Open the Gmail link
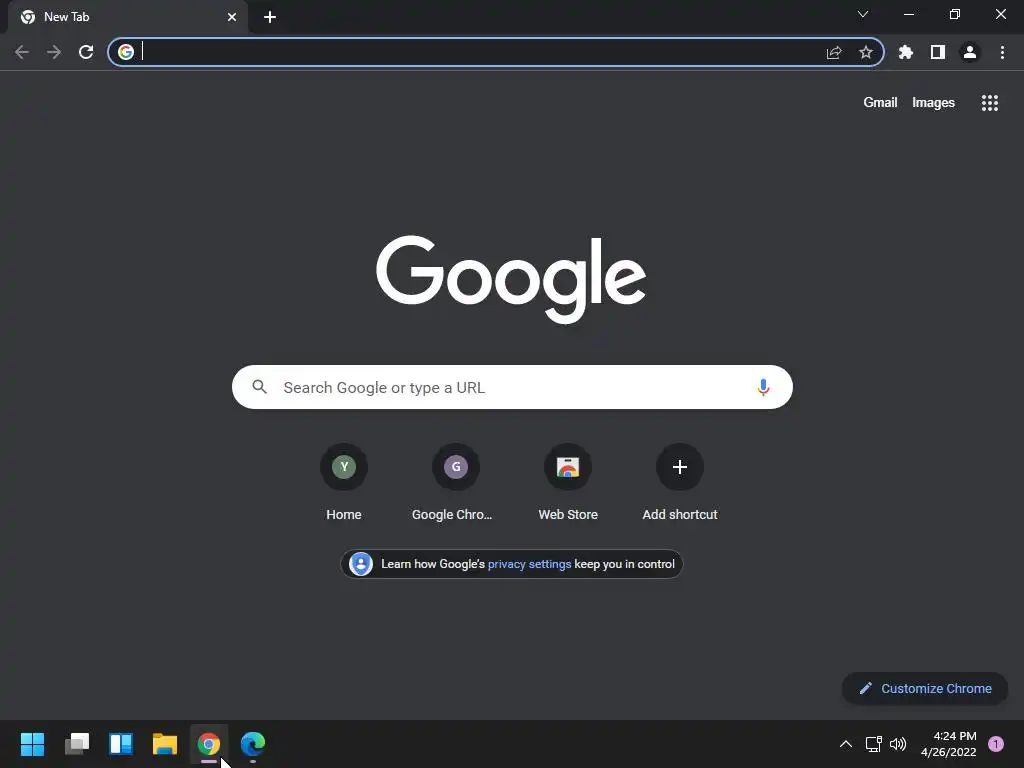Screen dimensions: 1024x768 (880, 103)
